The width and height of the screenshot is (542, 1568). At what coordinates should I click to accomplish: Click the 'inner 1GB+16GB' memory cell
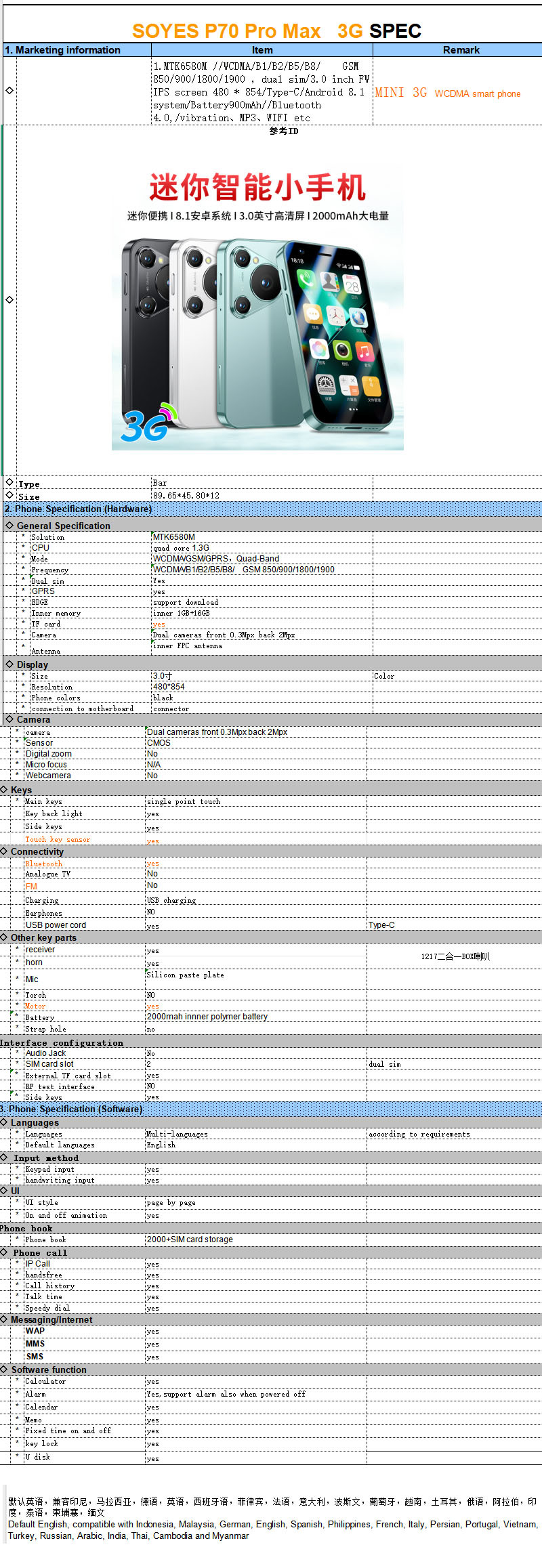(x=262, y=613)
